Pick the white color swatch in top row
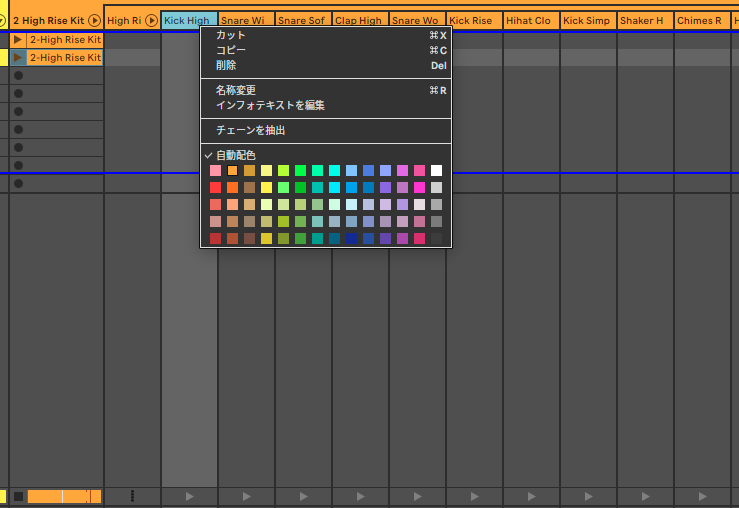 436,171
